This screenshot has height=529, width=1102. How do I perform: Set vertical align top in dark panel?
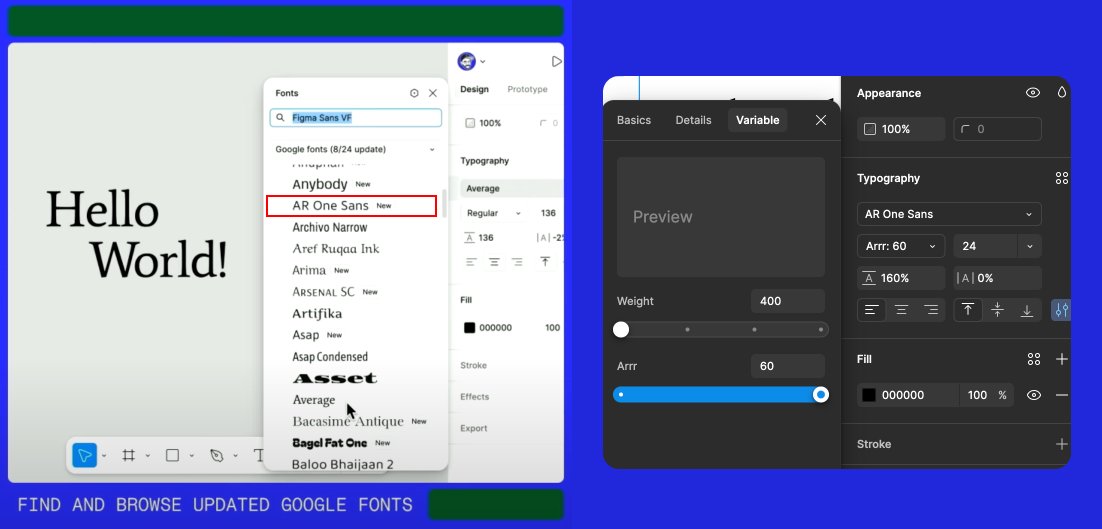coord(968,310)
